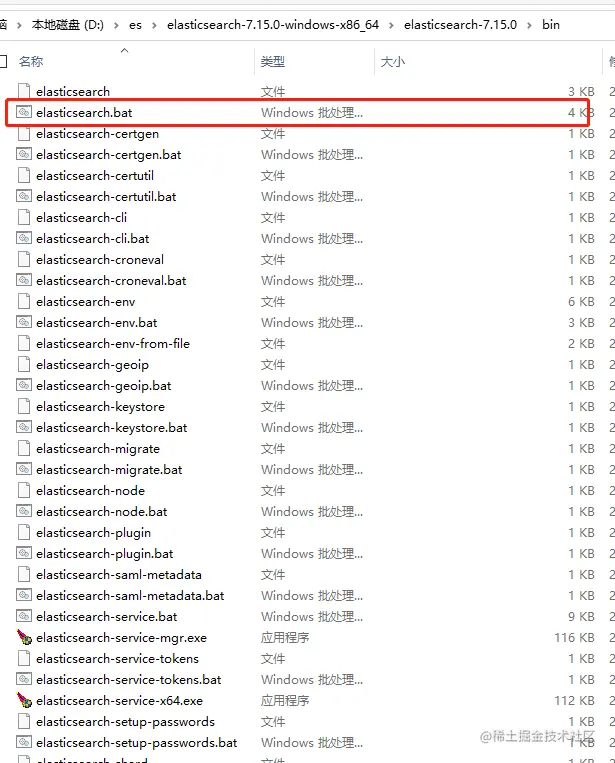Toggle the select-all checkbox in header

[3, 61]
